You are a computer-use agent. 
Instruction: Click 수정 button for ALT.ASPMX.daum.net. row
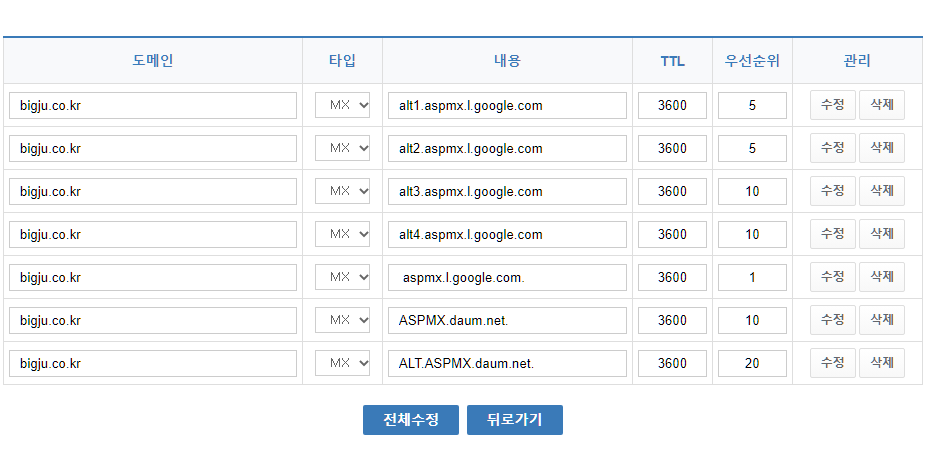pos(833,363)
